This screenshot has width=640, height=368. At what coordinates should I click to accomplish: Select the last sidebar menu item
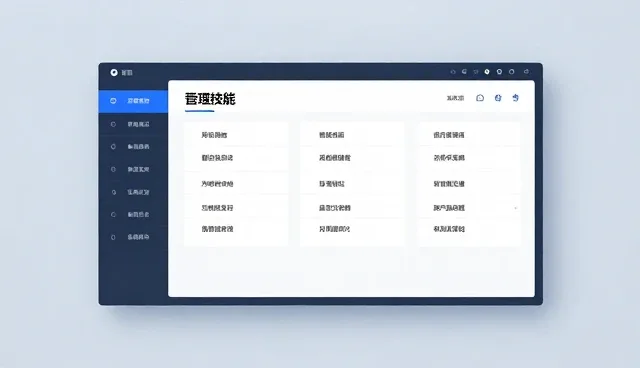(133, 237)
